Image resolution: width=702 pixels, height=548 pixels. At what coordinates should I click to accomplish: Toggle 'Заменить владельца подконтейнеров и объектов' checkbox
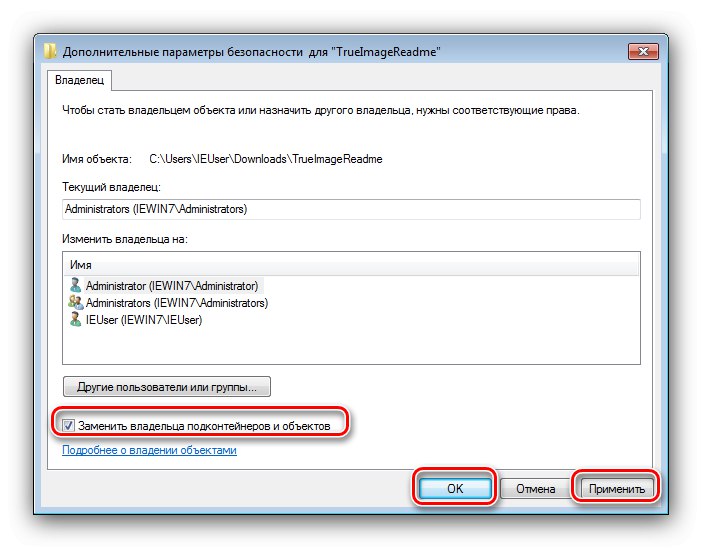click(68, 425)
